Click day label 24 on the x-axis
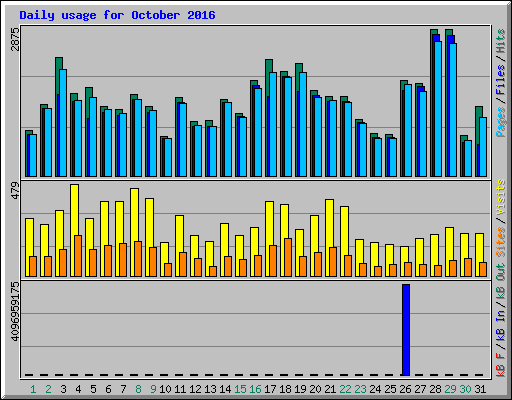This screenshot has width=512, height=400. 375,389
